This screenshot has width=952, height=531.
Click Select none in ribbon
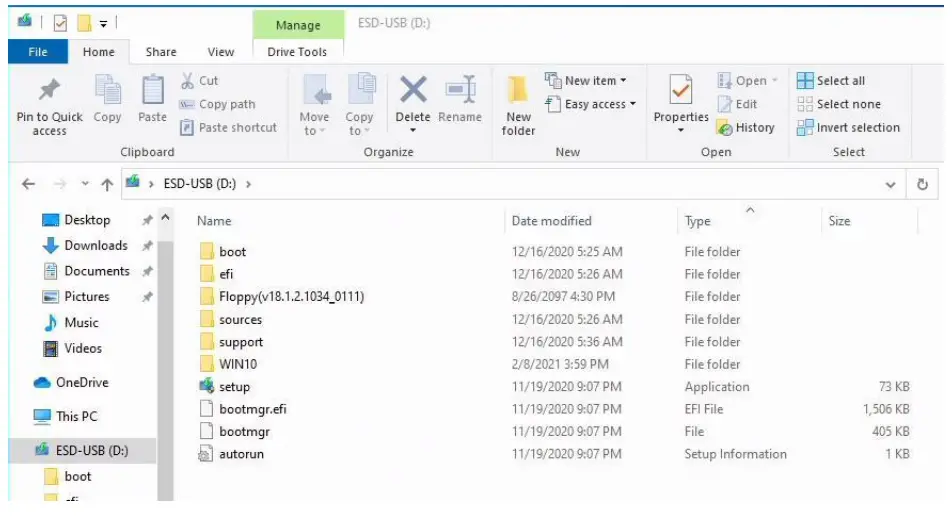838,104
